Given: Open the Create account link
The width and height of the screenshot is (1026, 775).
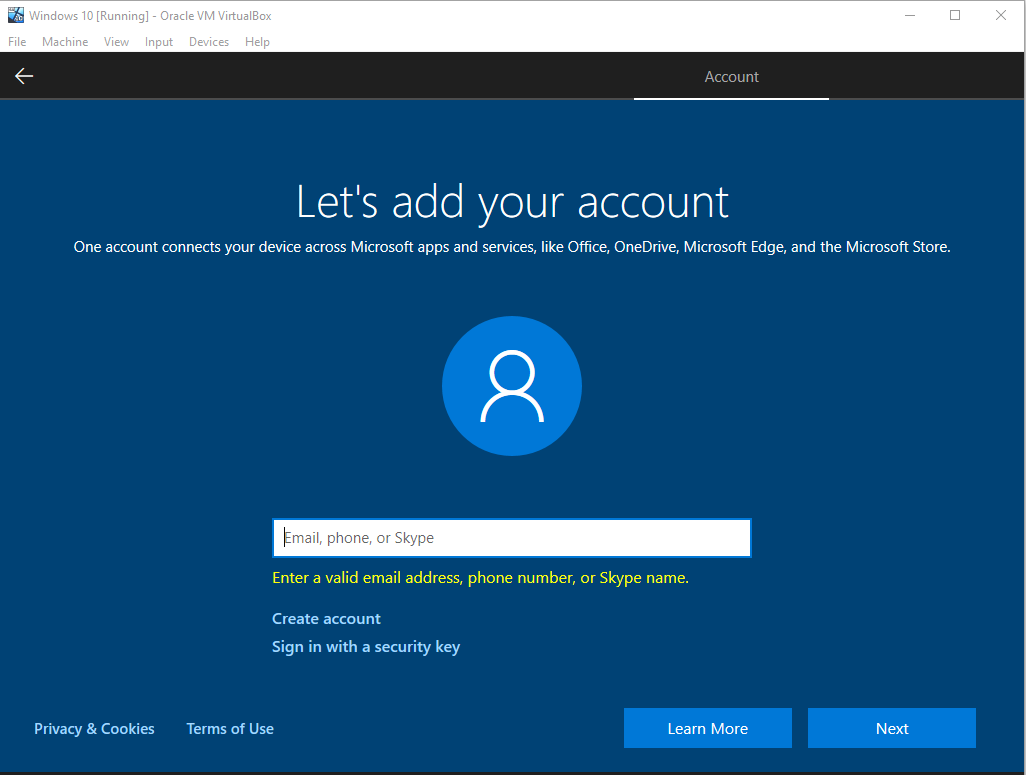Looking at the screenshot, I should pyautogui.click(x=326, y=618).
